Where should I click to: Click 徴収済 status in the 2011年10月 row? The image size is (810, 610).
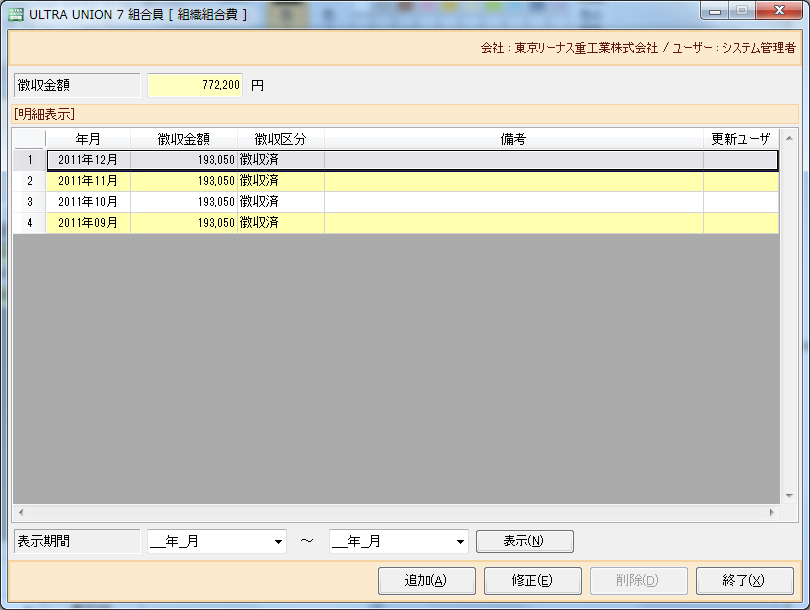click(x=281, y=202)
